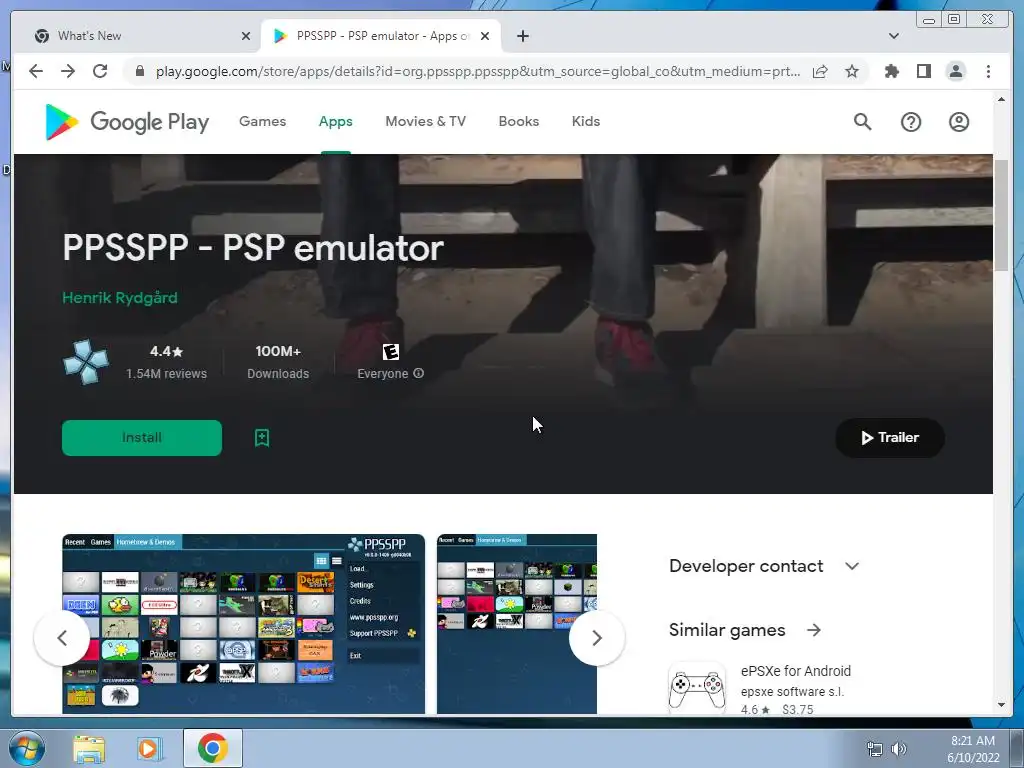Launch Windows Media Player from taskbar
Viewport: 1024px width, 768px height.
[150, 749]
